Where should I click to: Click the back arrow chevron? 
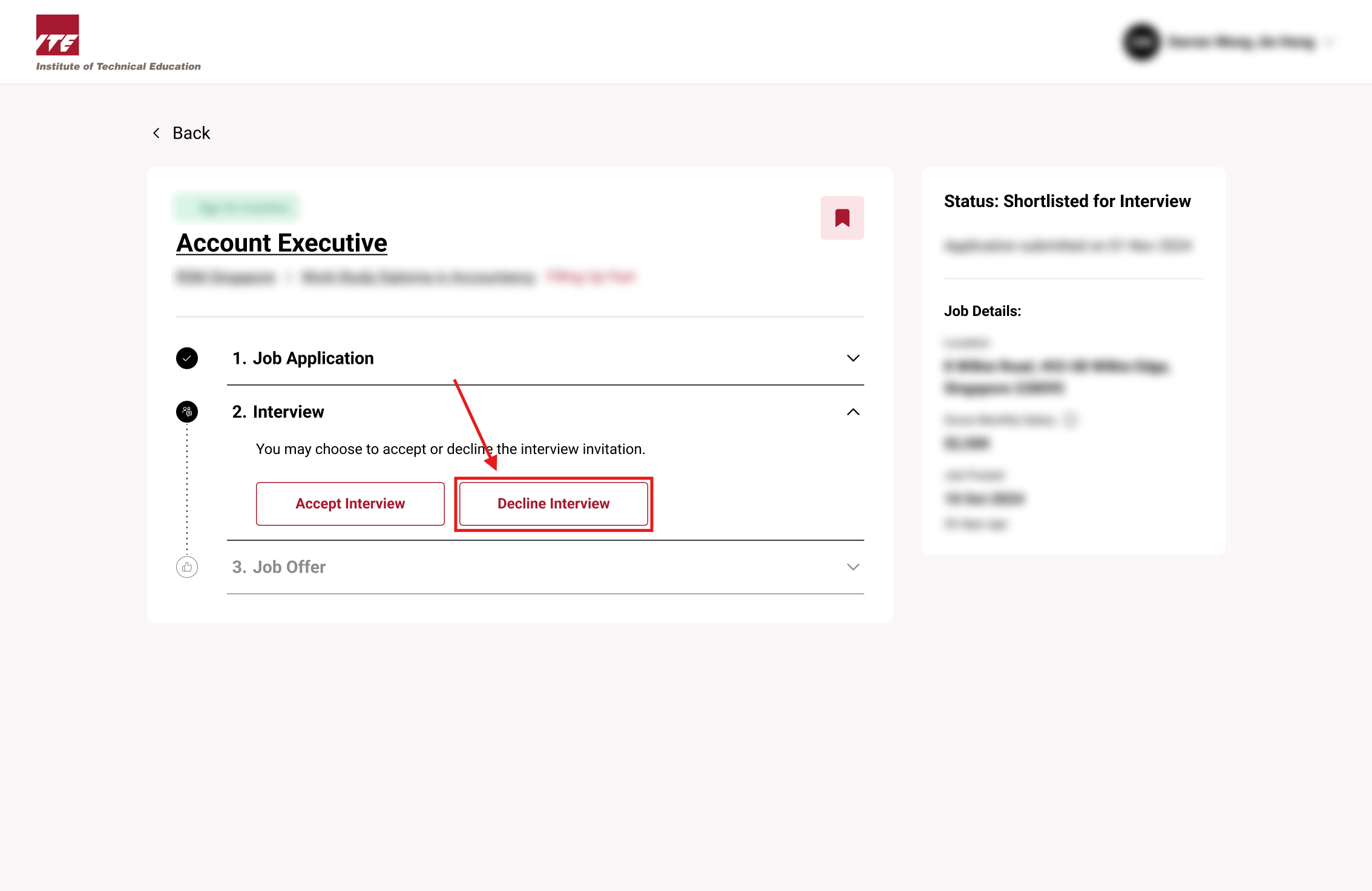pyautogui.click(x=156, y=133)
